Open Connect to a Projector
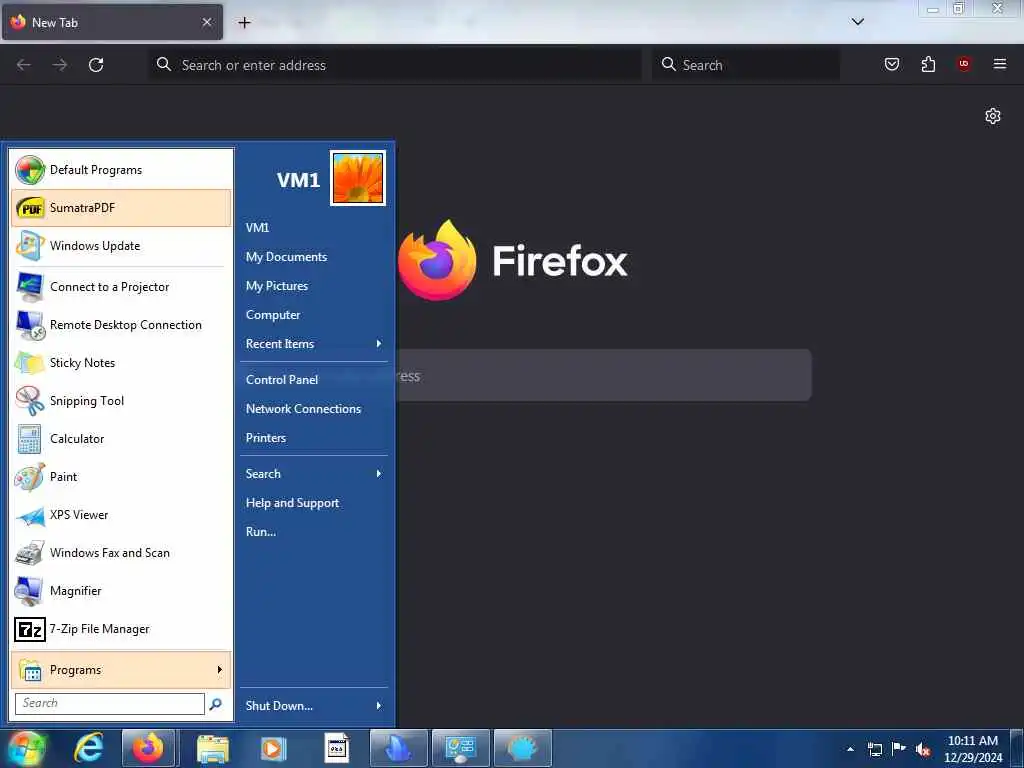The image size is (1024, 768). pyautogui.click(x=121, y=287)
